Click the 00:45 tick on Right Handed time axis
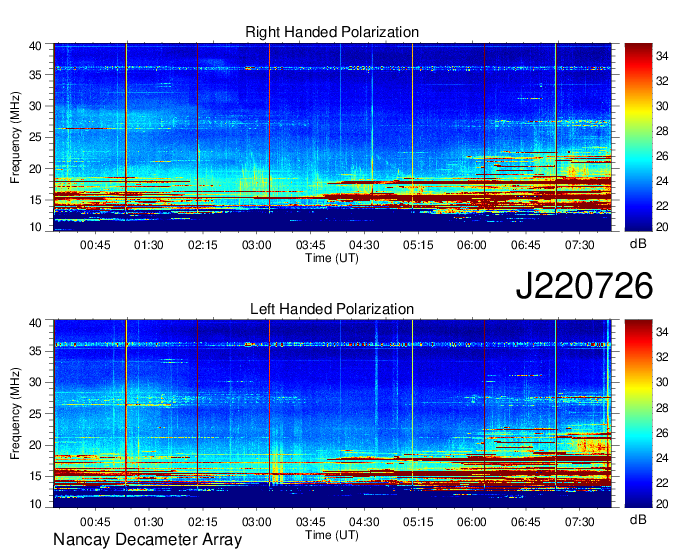This screenshot has height=552, width=680. [95, 245]
